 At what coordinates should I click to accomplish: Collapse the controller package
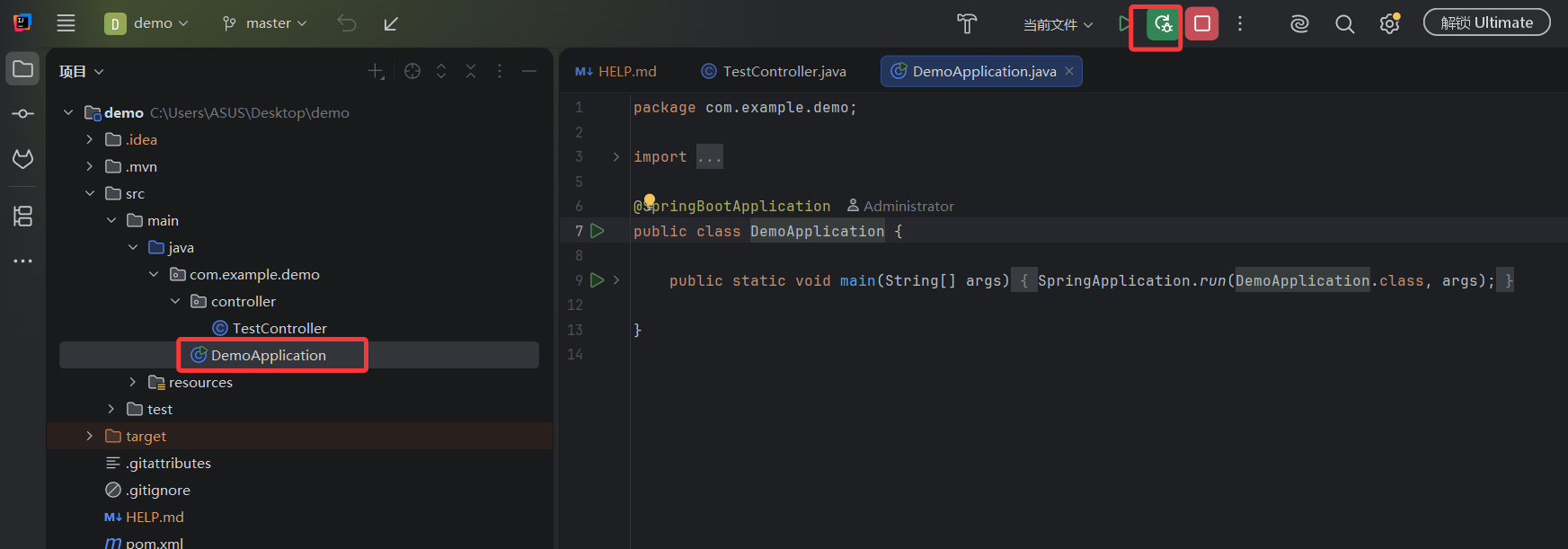pos(175,301)
